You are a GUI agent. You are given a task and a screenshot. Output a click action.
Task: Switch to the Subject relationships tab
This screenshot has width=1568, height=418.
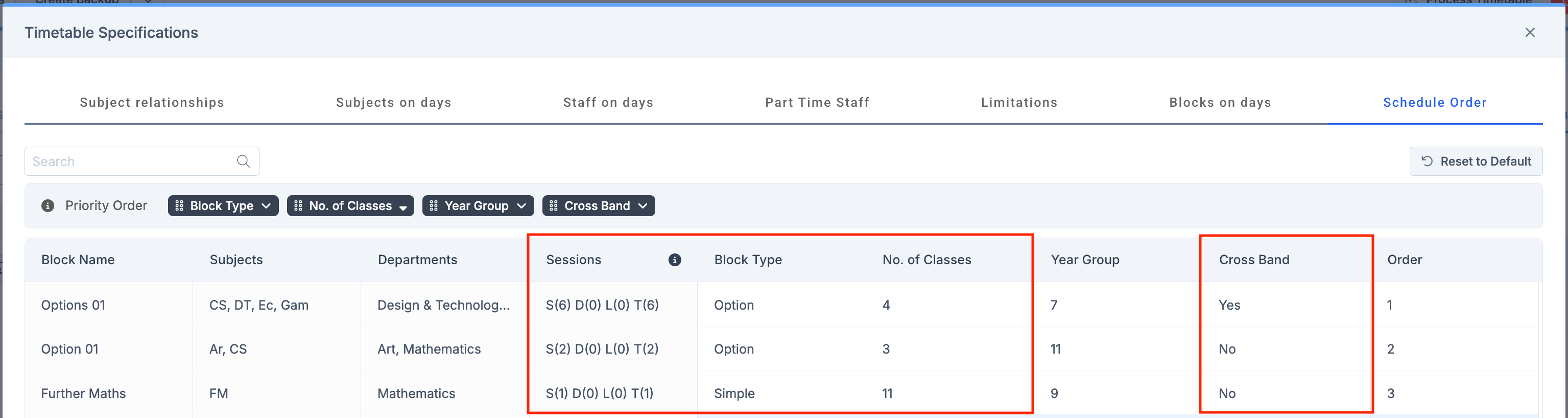(x=152, y=103)
